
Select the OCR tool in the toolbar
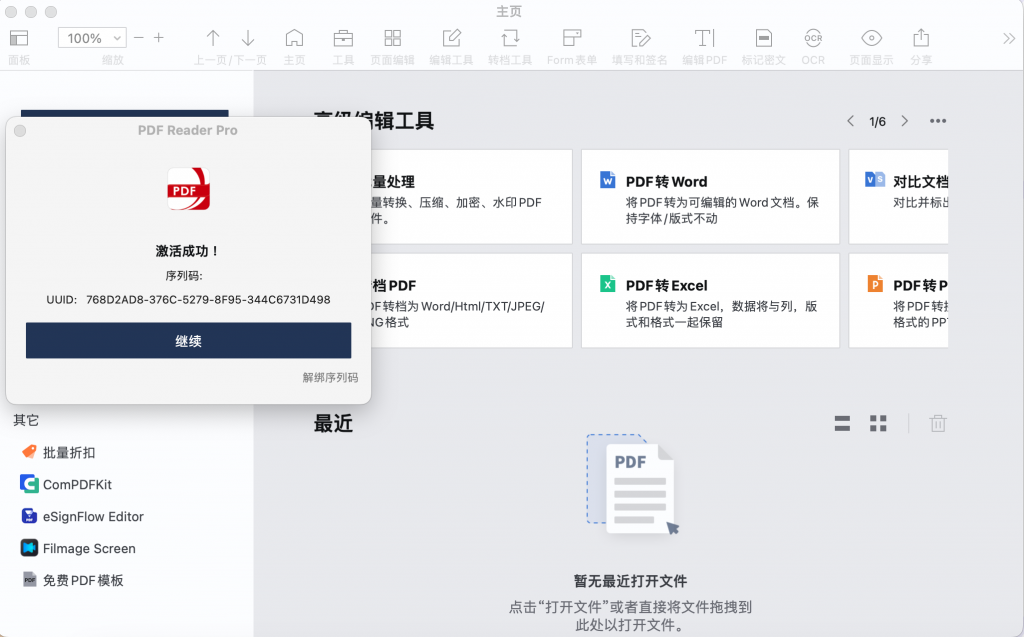tap(813, 40)
